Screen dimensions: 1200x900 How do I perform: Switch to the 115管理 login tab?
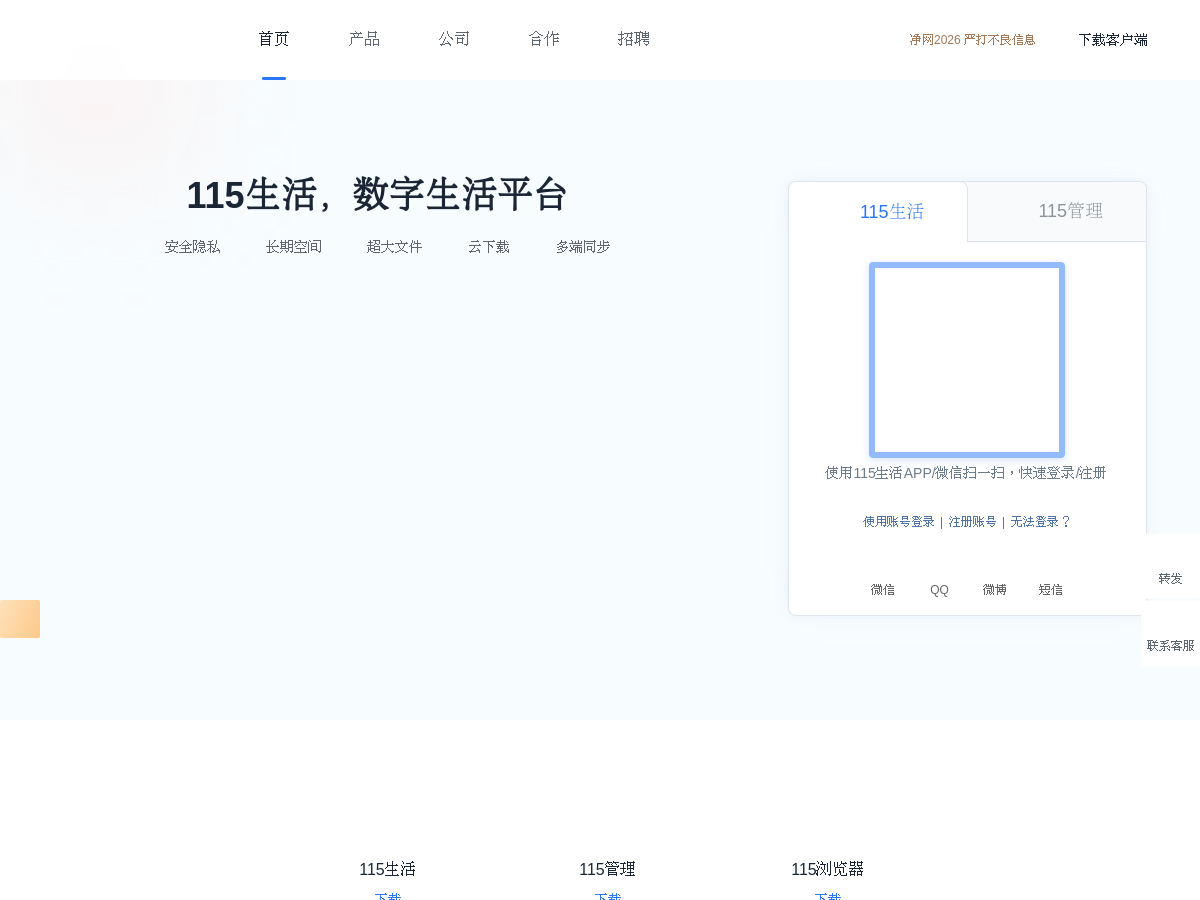(x=1070, y=211)
